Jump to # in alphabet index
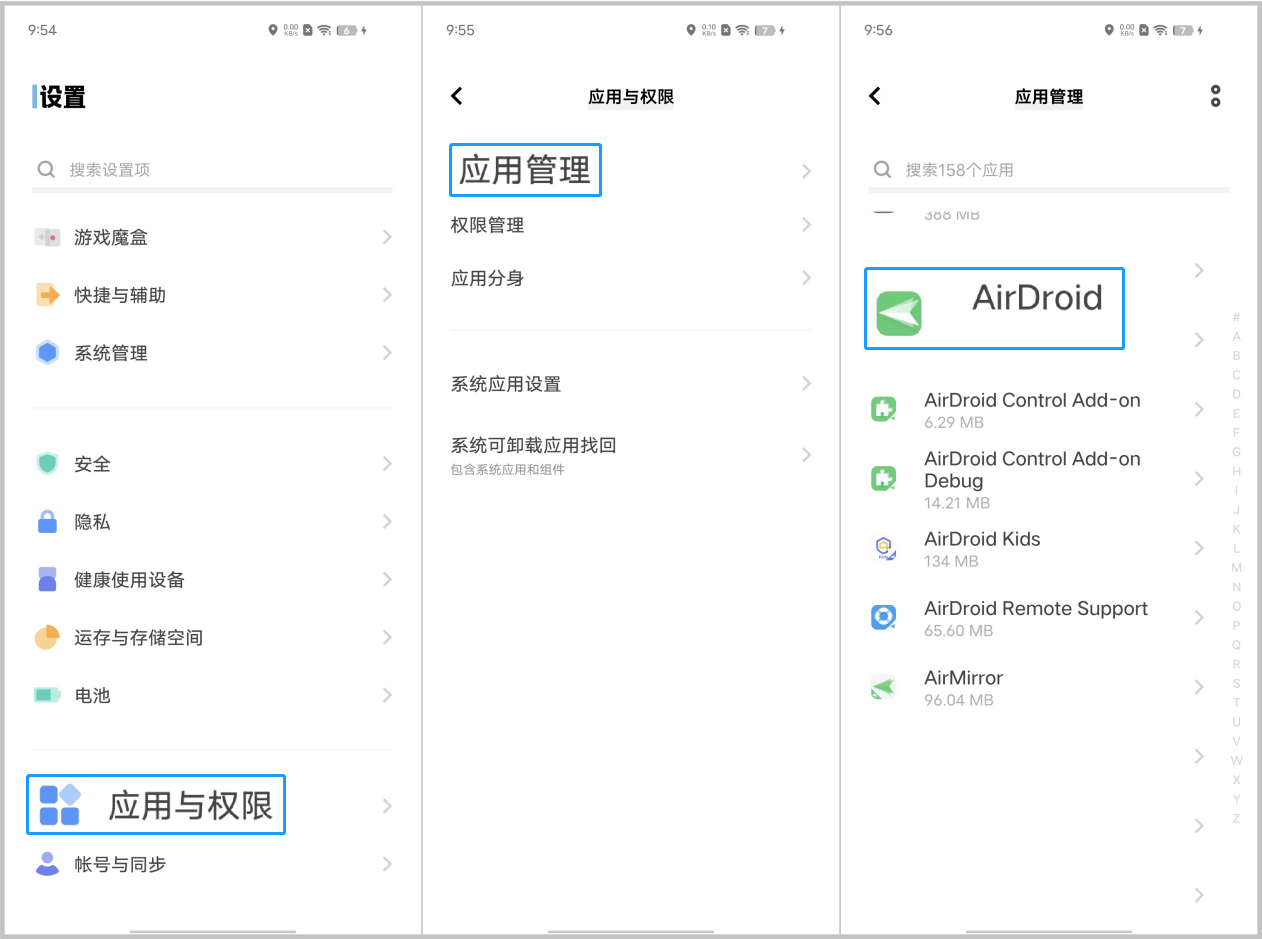The width and height of the screenshot is (1262, 939). [1236, 317]
